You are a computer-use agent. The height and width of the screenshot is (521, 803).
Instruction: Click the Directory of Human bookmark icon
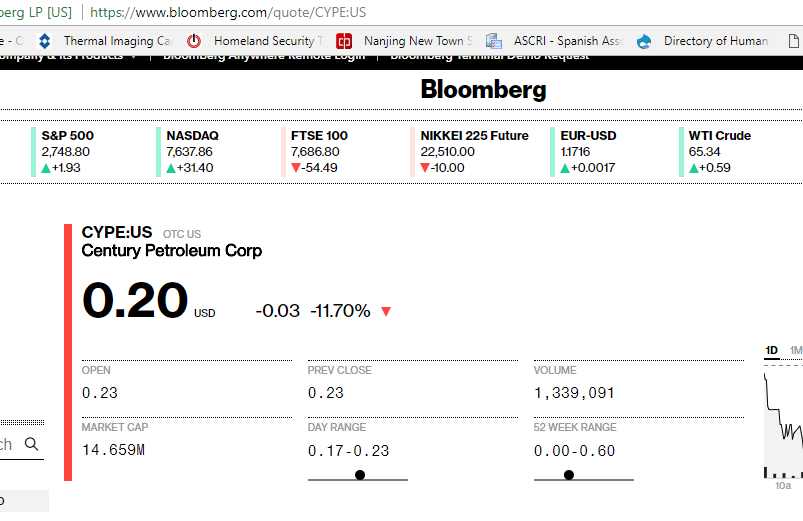(x=644, y=41)
